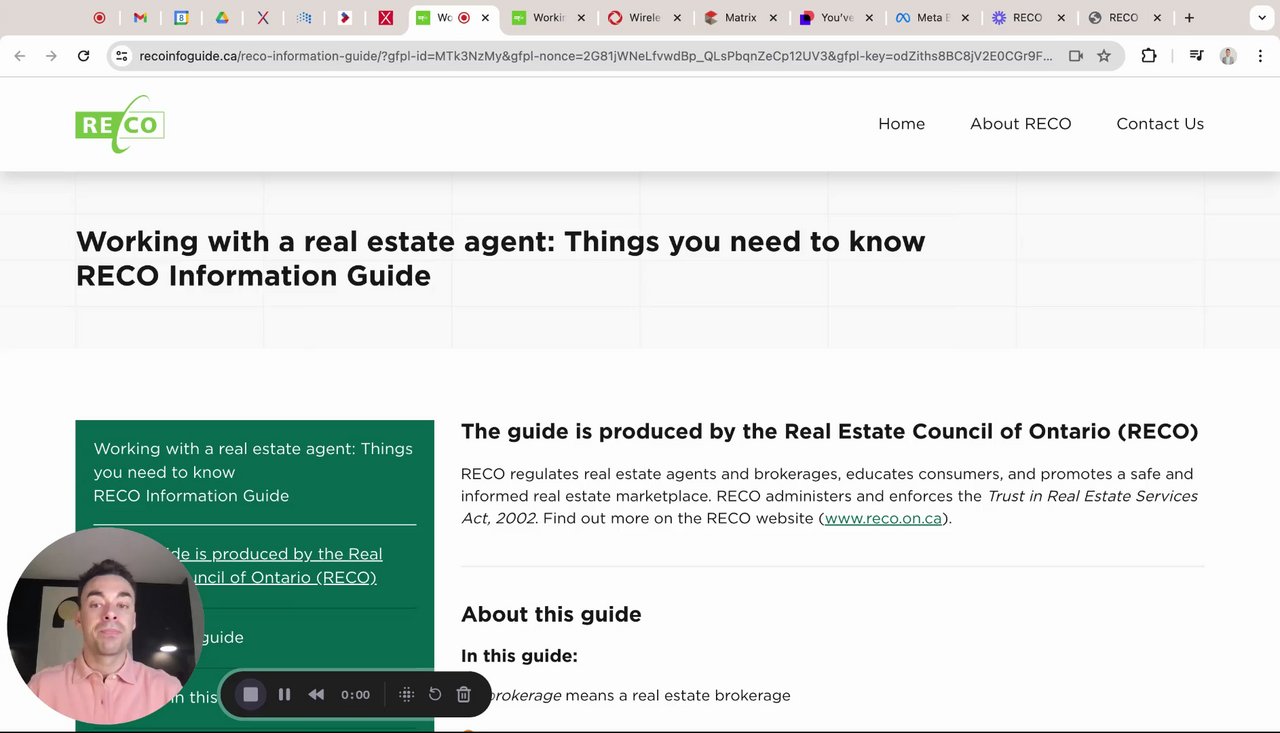Click the "Trust in Real Estate Services Act, 2002" text
Screen dimensions: 1280x733
pos(829,507)
